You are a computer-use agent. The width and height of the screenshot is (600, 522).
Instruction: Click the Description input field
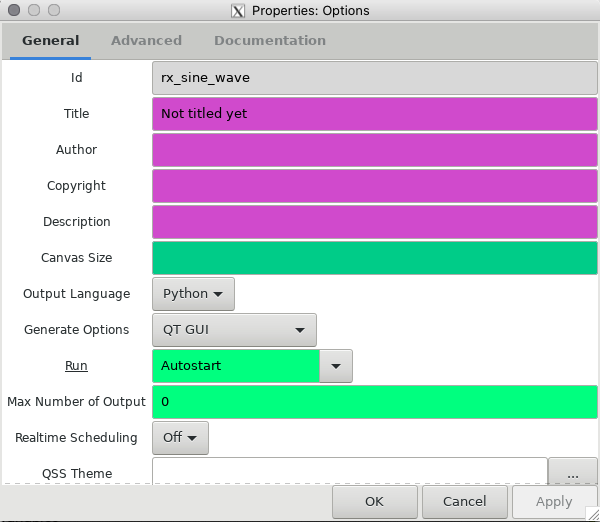(375, 222)
